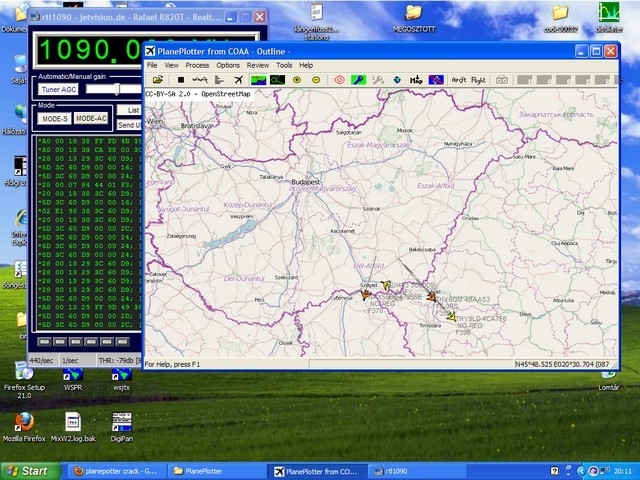
Task: Select grey memory button 3 in toolbar
Action: click(x=563, y=80)
